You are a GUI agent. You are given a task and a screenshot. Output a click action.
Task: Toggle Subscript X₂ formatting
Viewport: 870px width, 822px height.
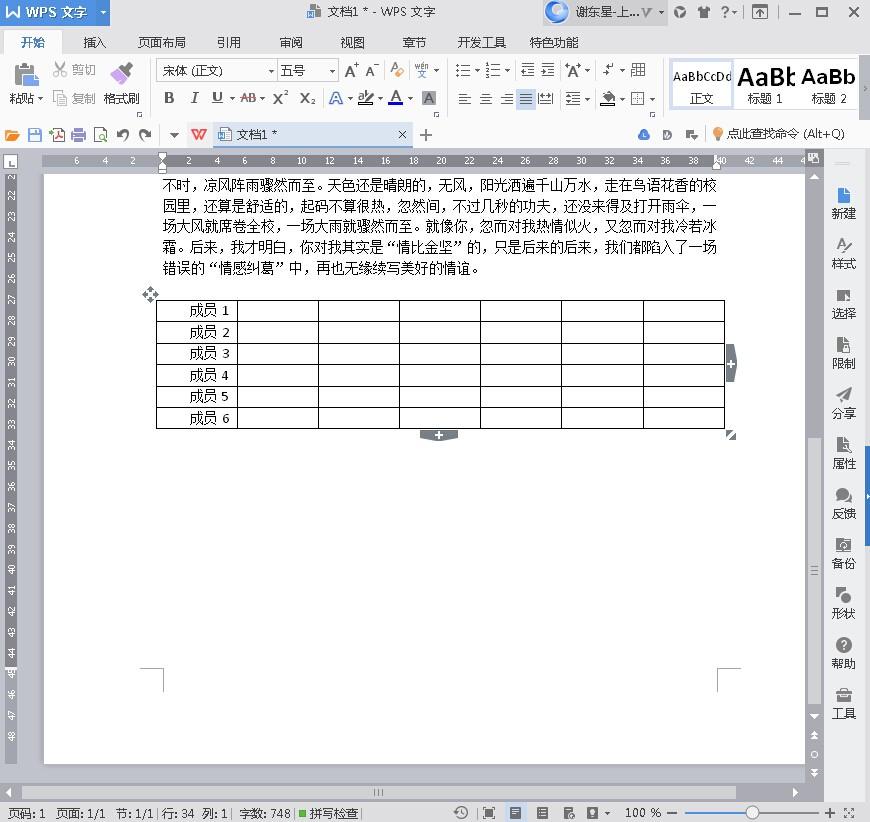[x=307, y=99]
